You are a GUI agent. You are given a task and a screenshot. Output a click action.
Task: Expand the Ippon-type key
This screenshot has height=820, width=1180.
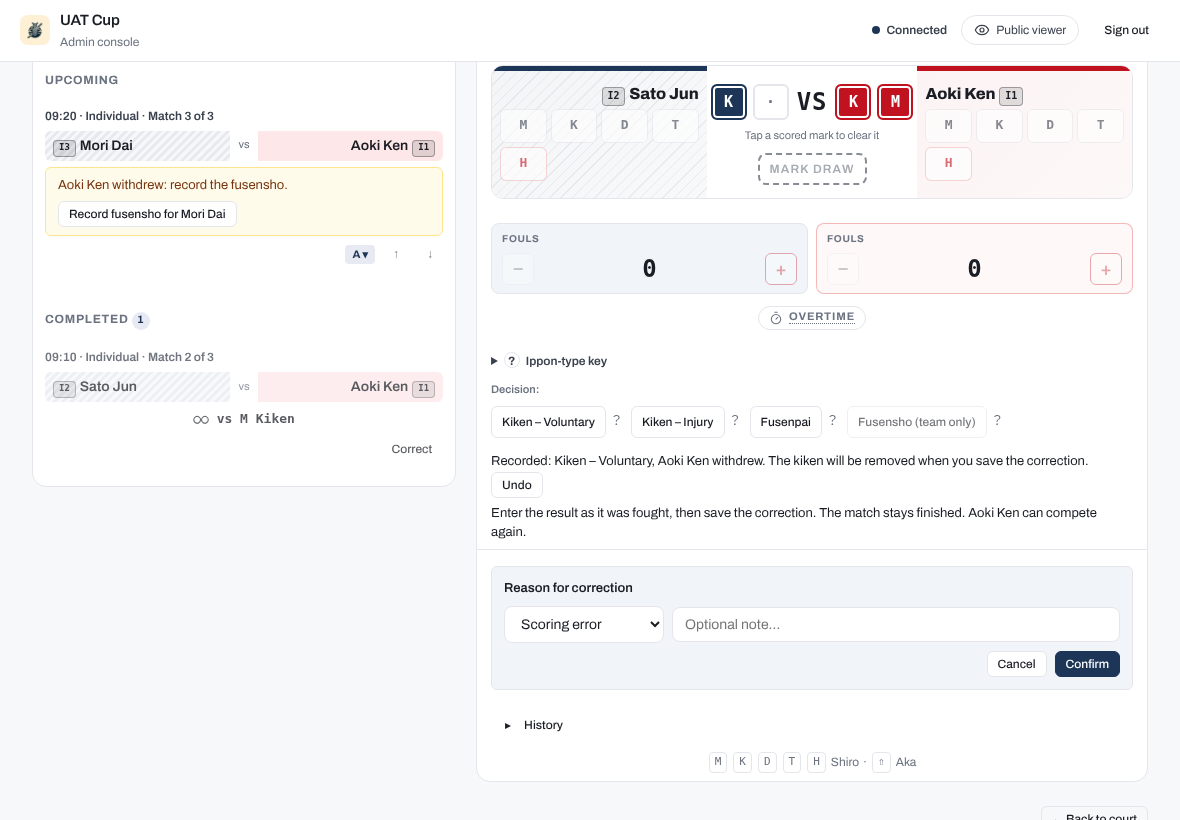click(x=549, y=361)
